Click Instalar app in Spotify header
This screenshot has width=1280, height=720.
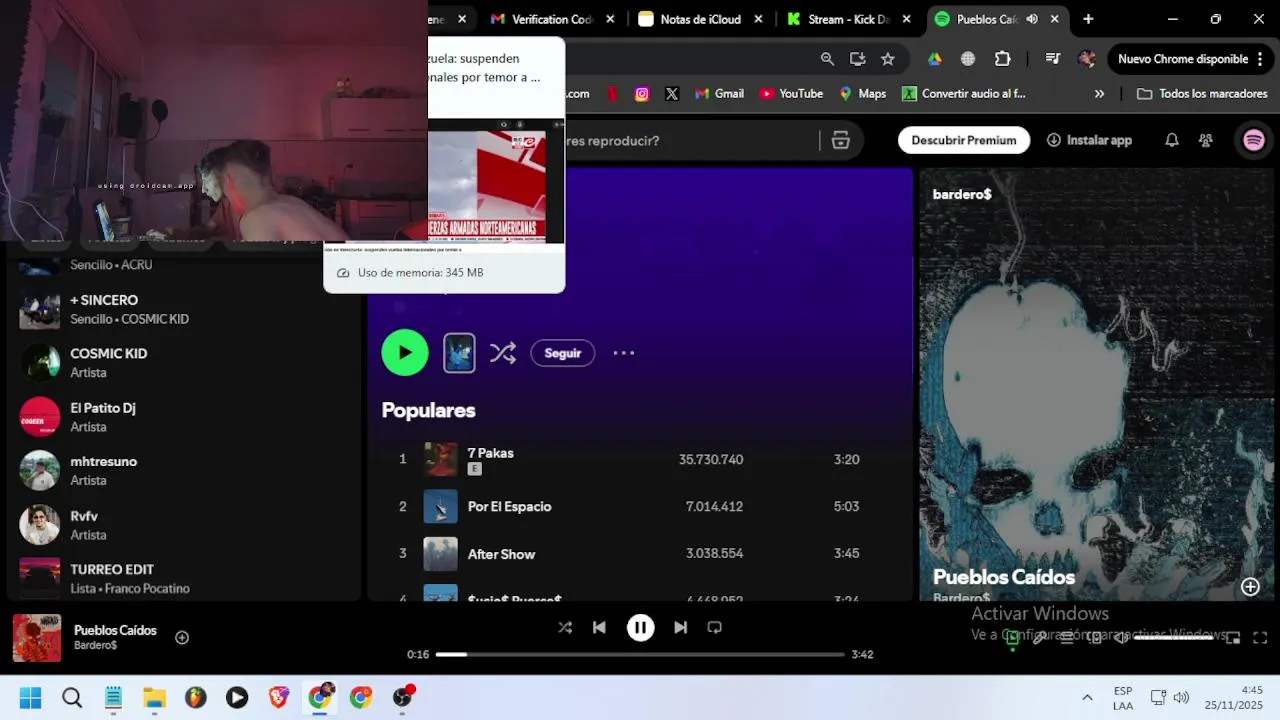(x=1089, y=140)
